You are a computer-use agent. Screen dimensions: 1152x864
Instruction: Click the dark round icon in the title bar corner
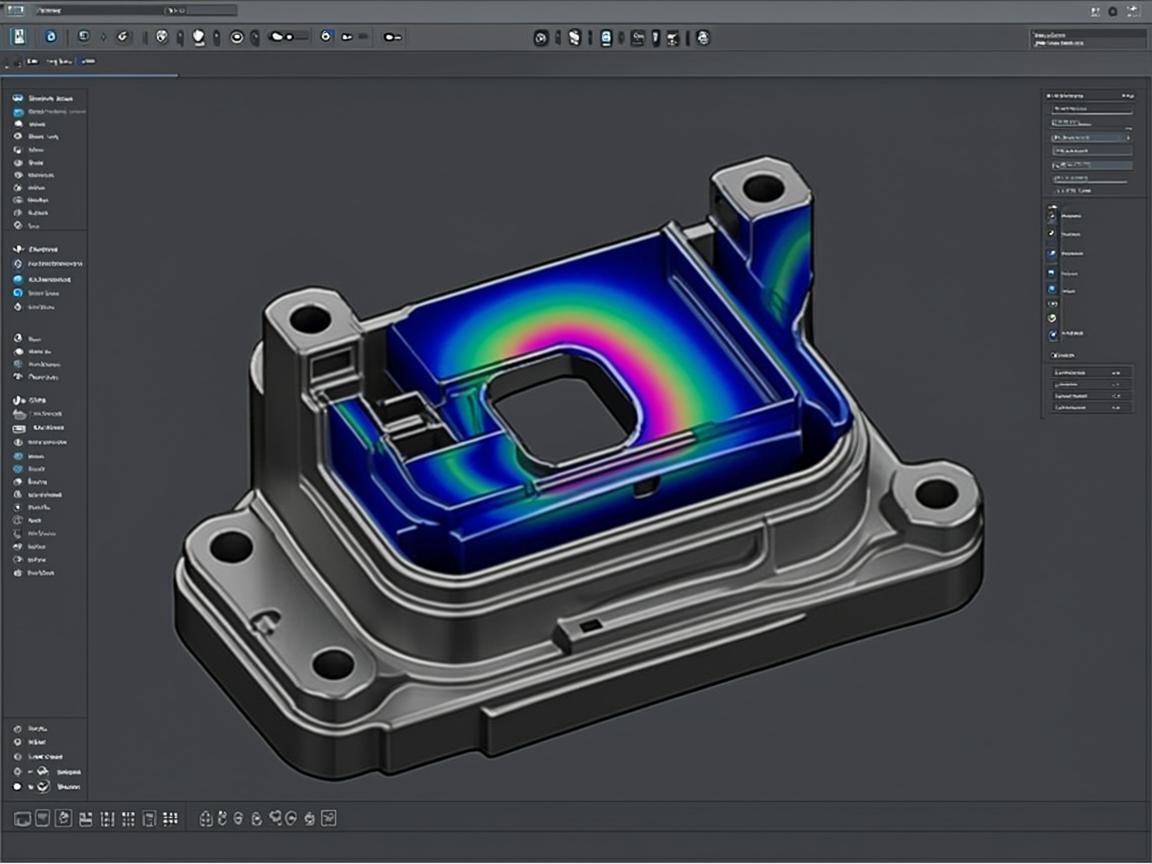point(1113,11)
